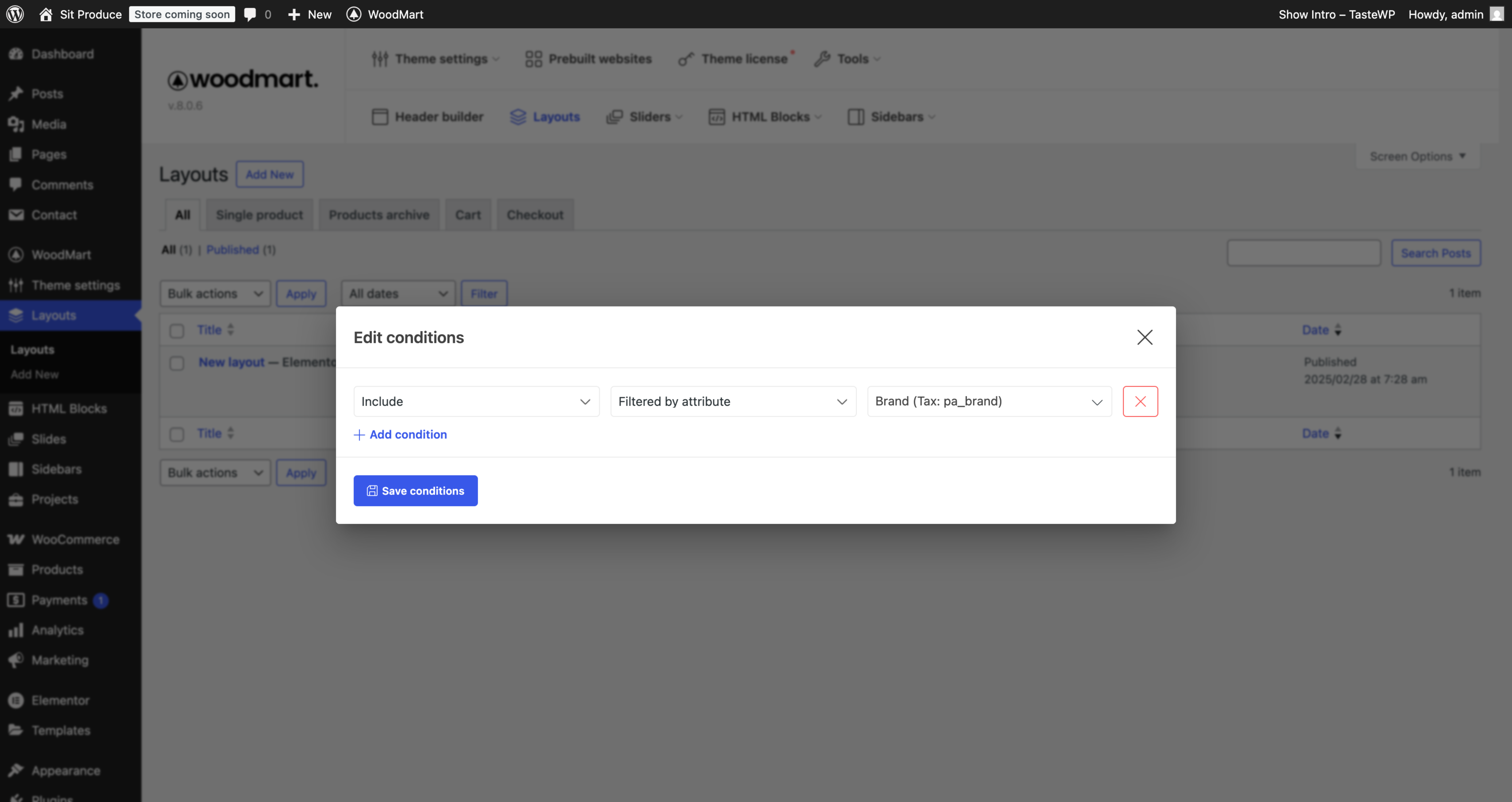This screenshot has height=802, width=1512.
Task: Open Dashboard in the sidebar
Action: tap(71, 54)
